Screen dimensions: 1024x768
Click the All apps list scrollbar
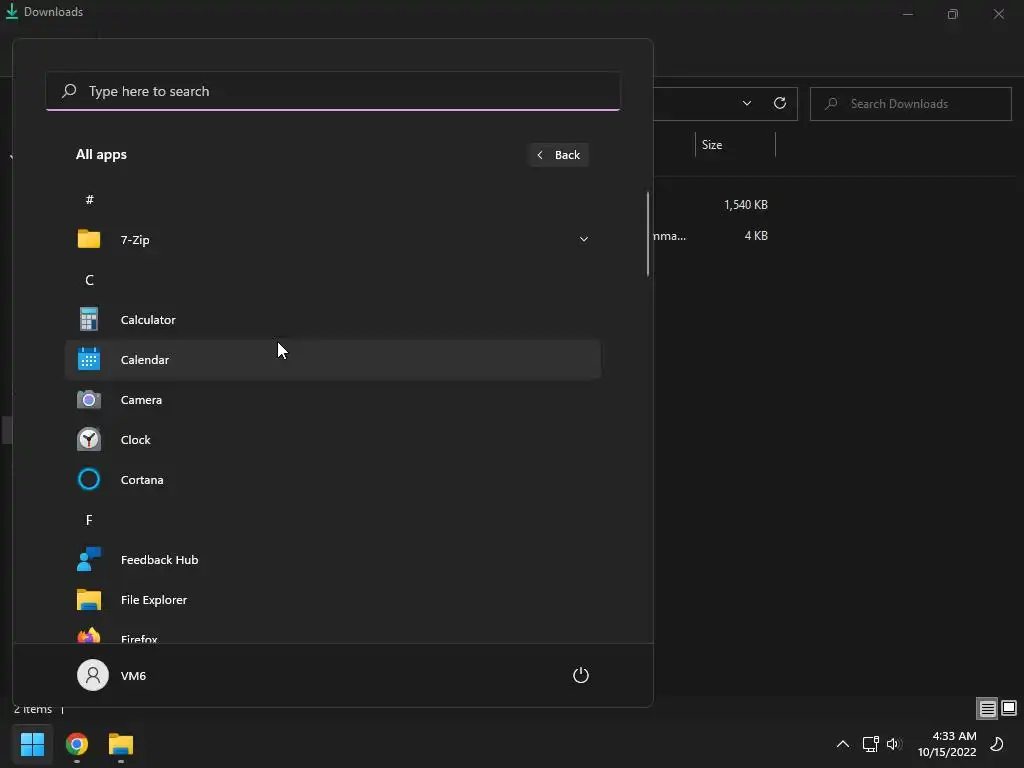648,234
